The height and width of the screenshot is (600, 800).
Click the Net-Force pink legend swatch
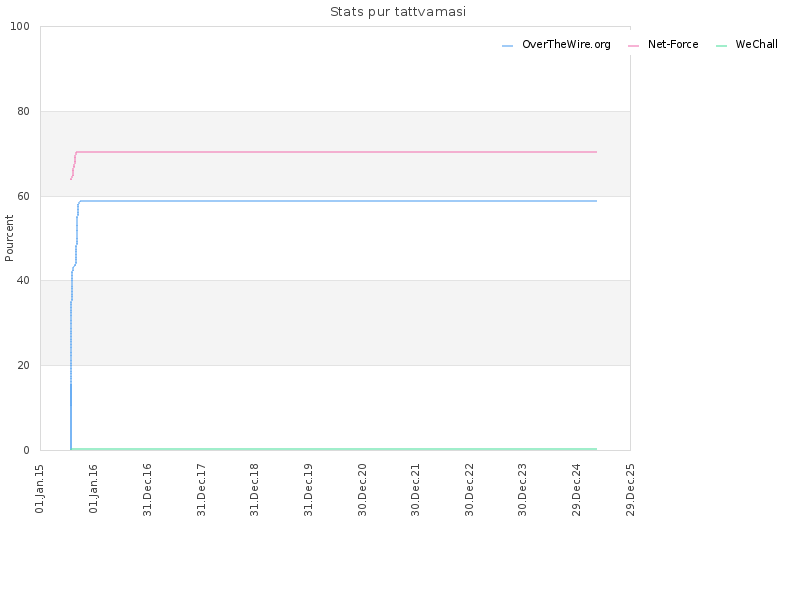click(x=633, y=46)
